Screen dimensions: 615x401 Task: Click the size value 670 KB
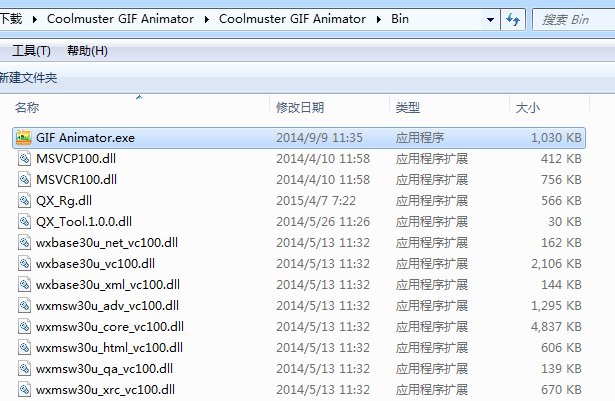pos(561,390)
